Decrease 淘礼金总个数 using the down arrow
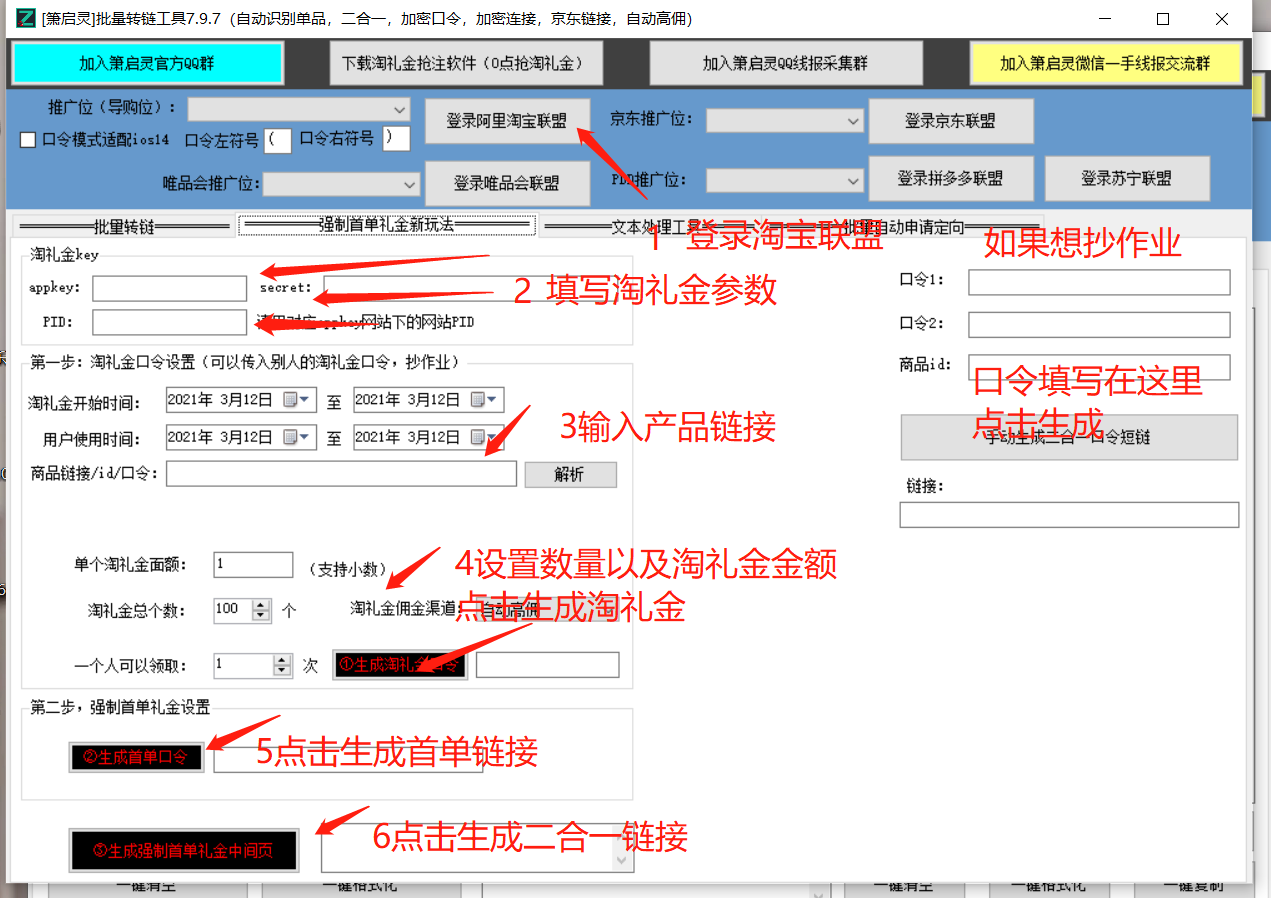The height and width of the screenshot is (898, 1271). pyautogui.click(x=262, y=615)
